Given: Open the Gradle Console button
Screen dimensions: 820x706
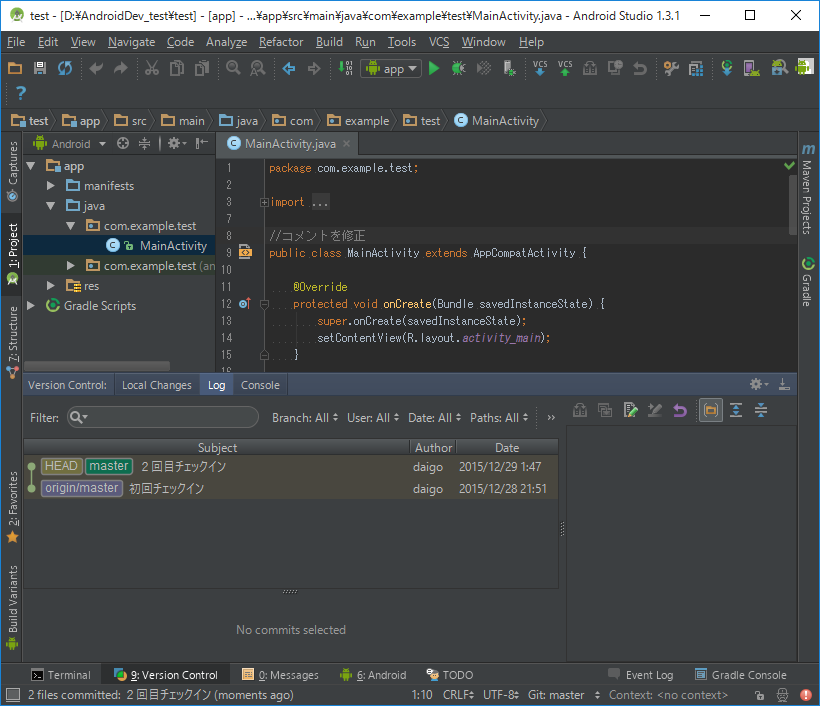Looking at the screenshot, I should [x=740, y=675].
